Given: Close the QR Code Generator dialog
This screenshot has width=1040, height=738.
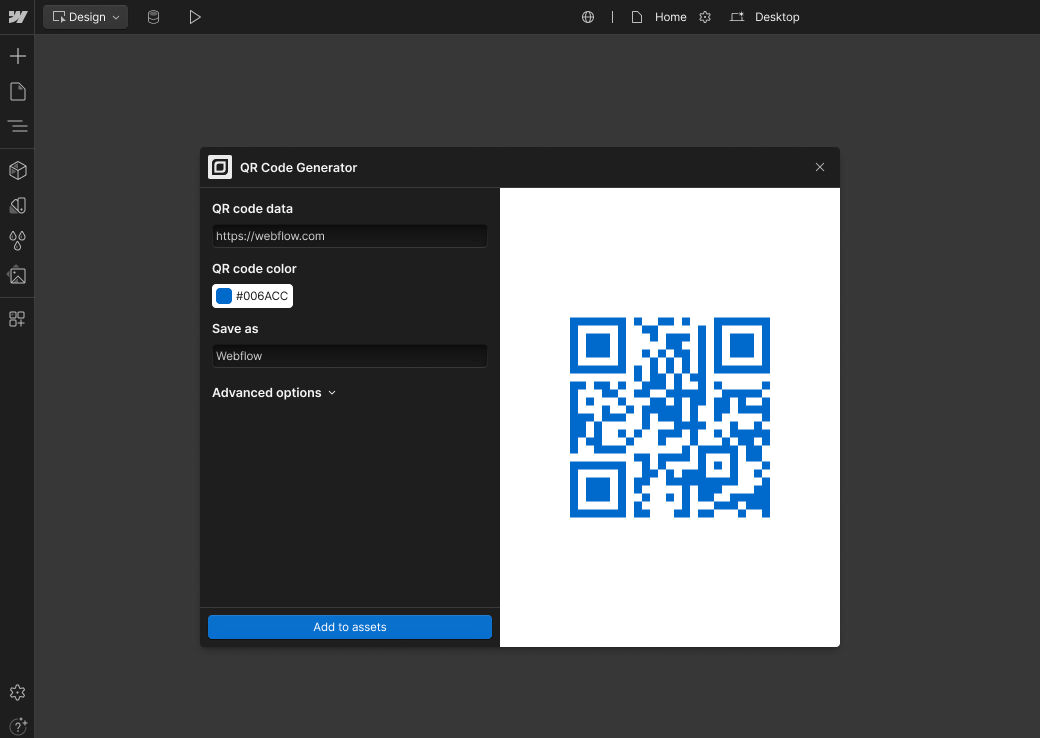Looking at the screenshot, I should pyautogui.click(x=820, y=167).
